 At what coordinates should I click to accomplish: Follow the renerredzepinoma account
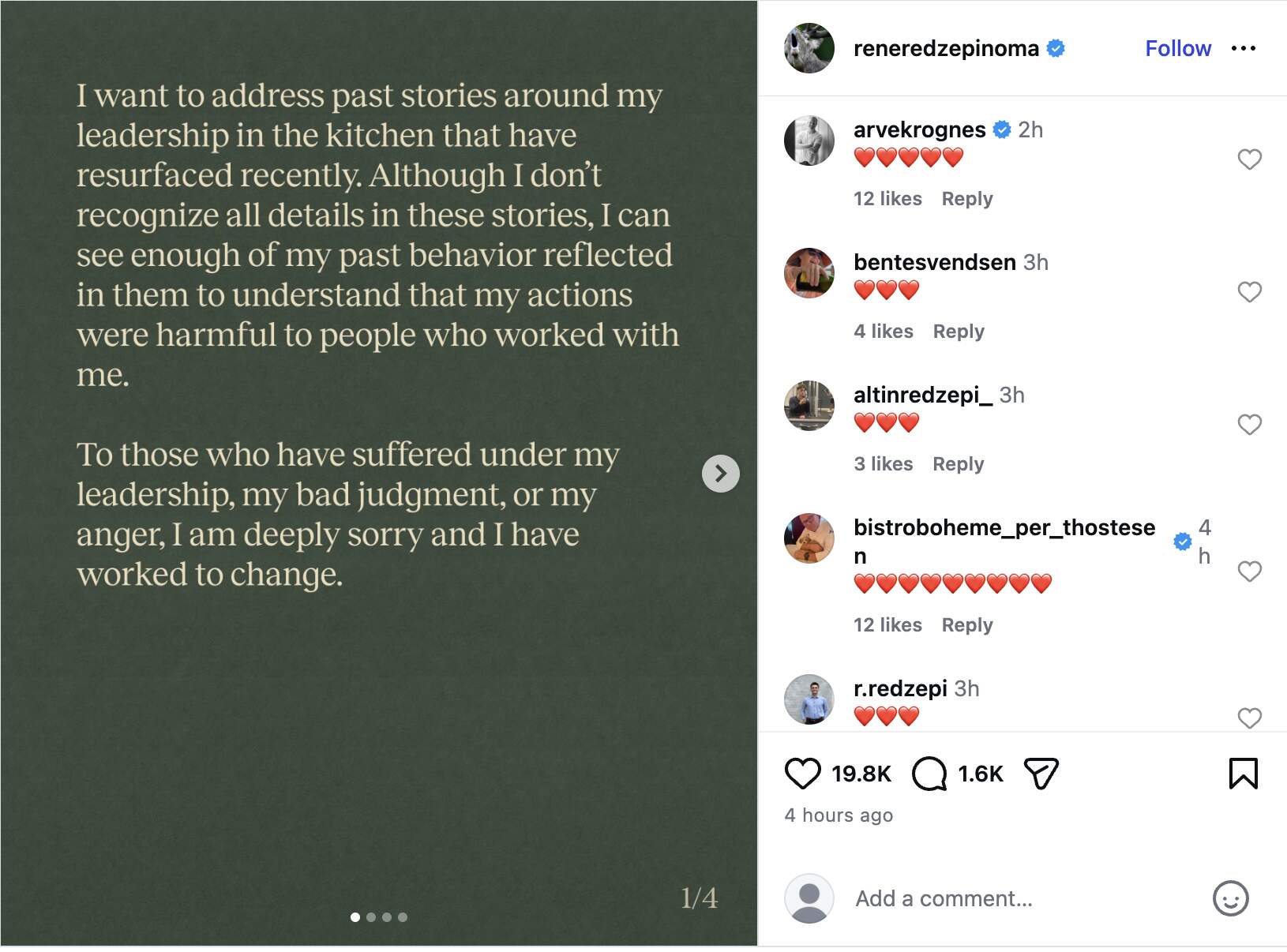pos(1178,49)
